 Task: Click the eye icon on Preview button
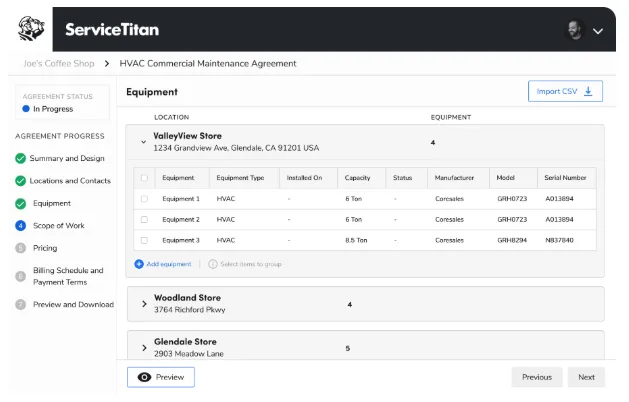[144, 377]
